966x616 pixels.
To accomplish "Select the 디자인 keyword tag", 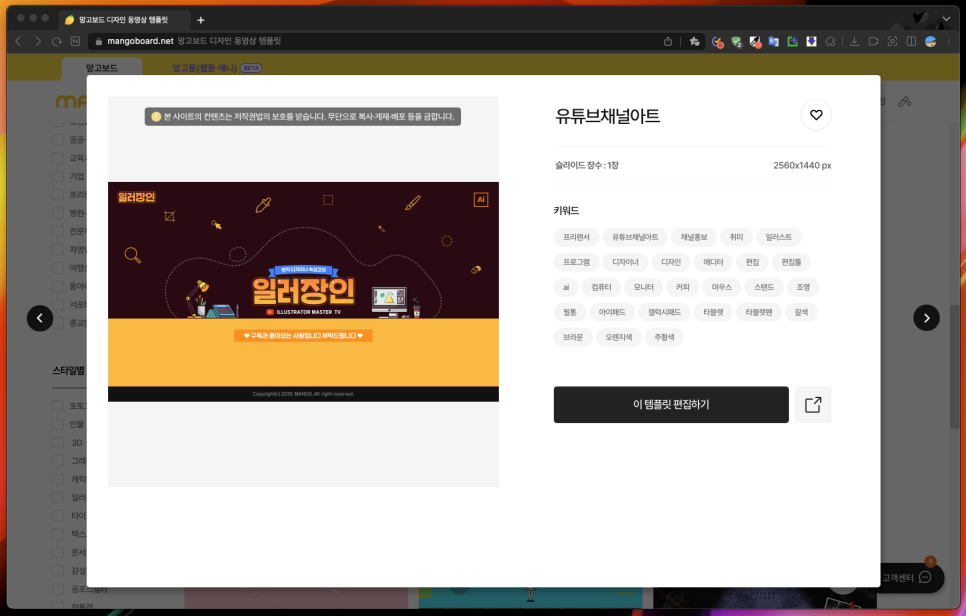I will [x=671, y=262].
